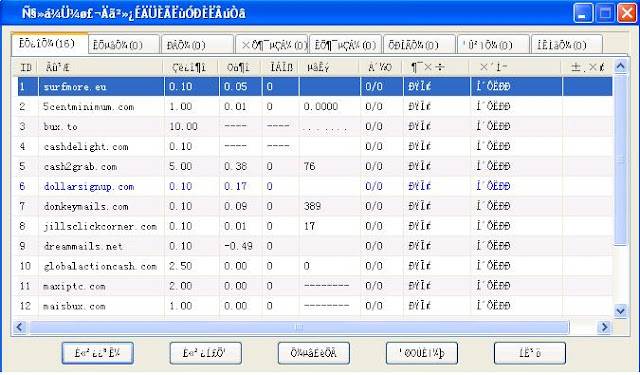Click the horizontal scrollbar right arrow

[604, 327]
